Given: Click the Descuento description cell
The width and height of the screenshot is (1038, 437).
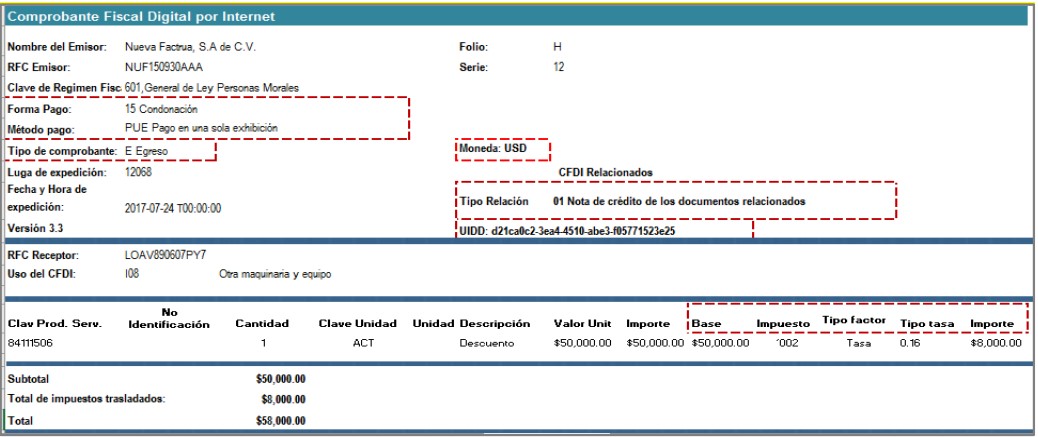Looking at the screenshot, I should (485, 343).
